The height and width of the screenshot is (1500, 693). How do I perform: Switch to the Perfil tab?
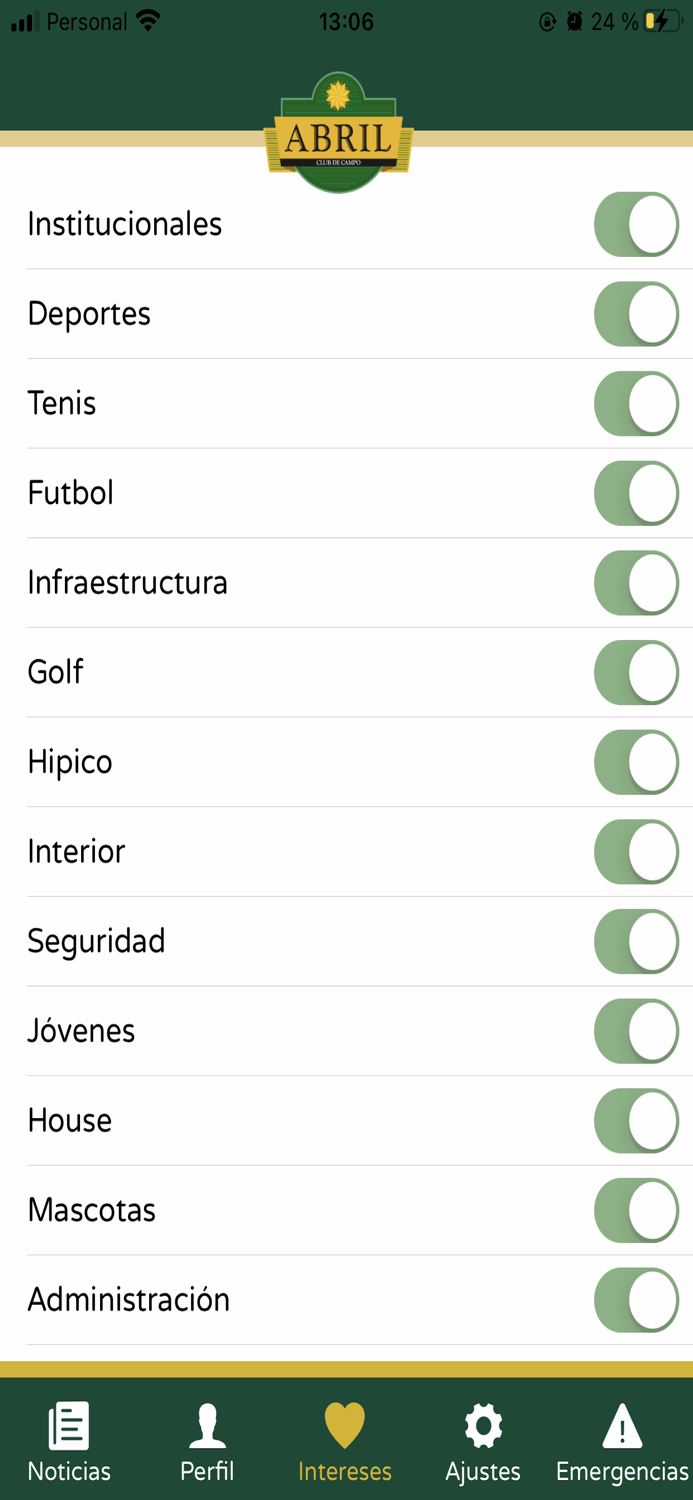click(x=207, y=1440)
